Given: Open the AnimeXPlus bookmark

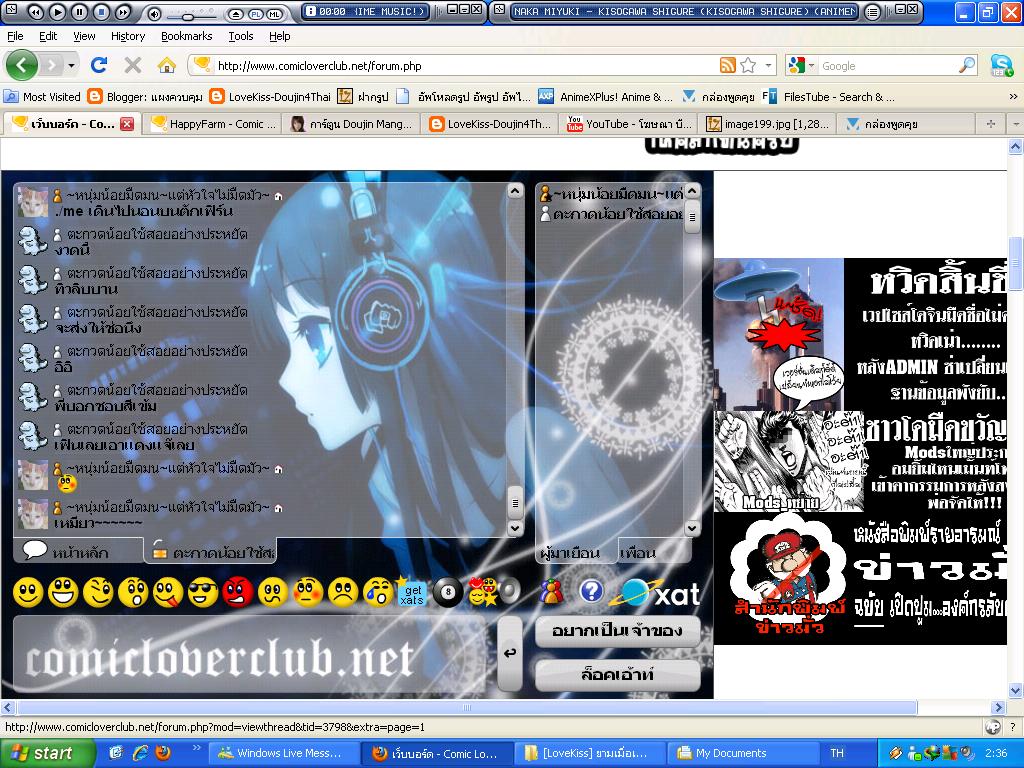Looking at the screenshot, I should click(x=605, y=97).
